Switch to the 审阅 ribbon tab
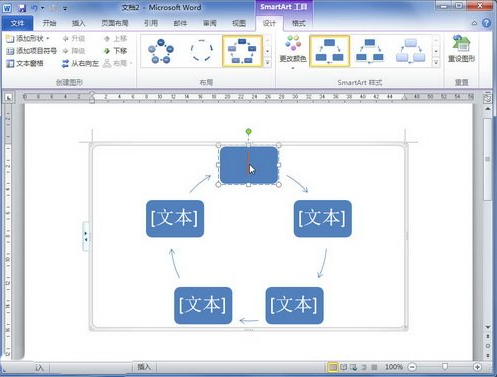The image size is (497, 377). [x=210, y=23]
